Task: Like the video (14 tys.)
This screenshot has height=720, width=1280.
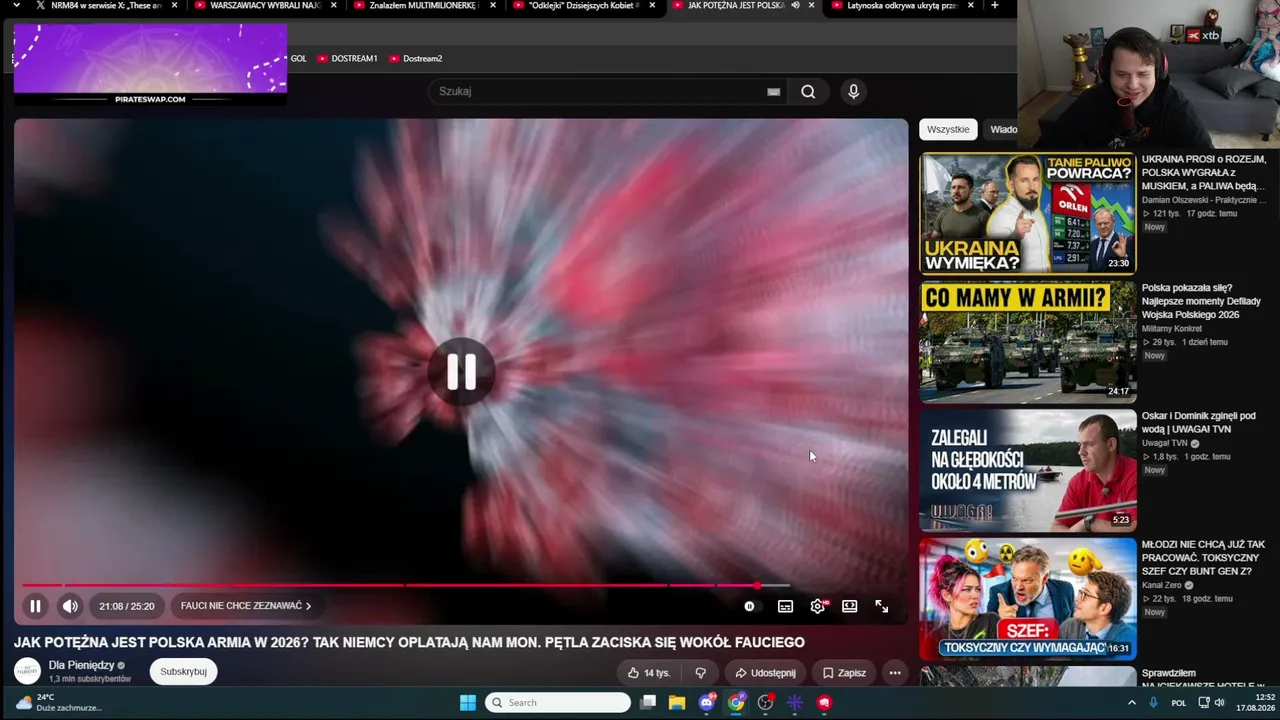Action: tap(648, 673)
